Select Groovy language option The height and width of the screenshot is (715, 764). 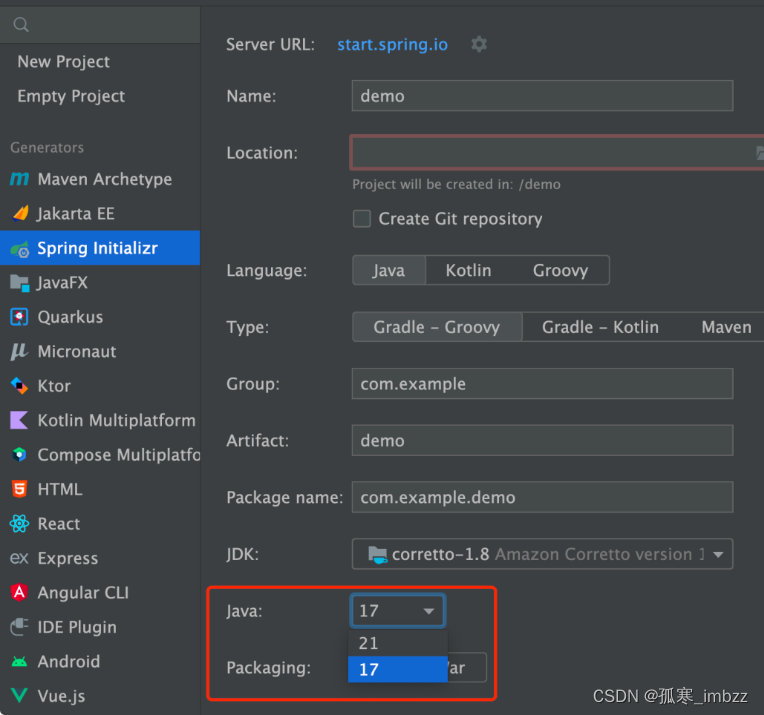pos(560,271)
